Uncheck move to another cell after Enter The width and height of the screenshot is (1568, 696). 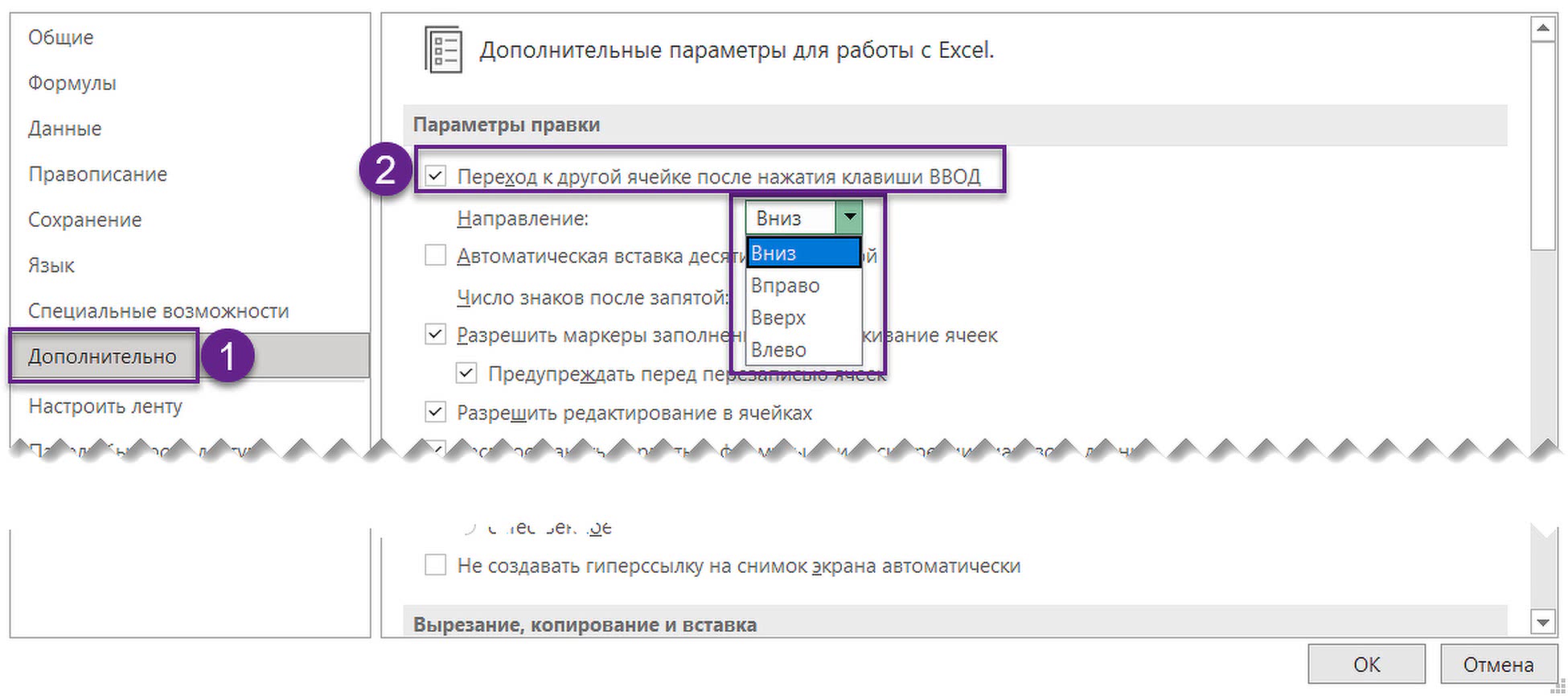pos(436,176)
